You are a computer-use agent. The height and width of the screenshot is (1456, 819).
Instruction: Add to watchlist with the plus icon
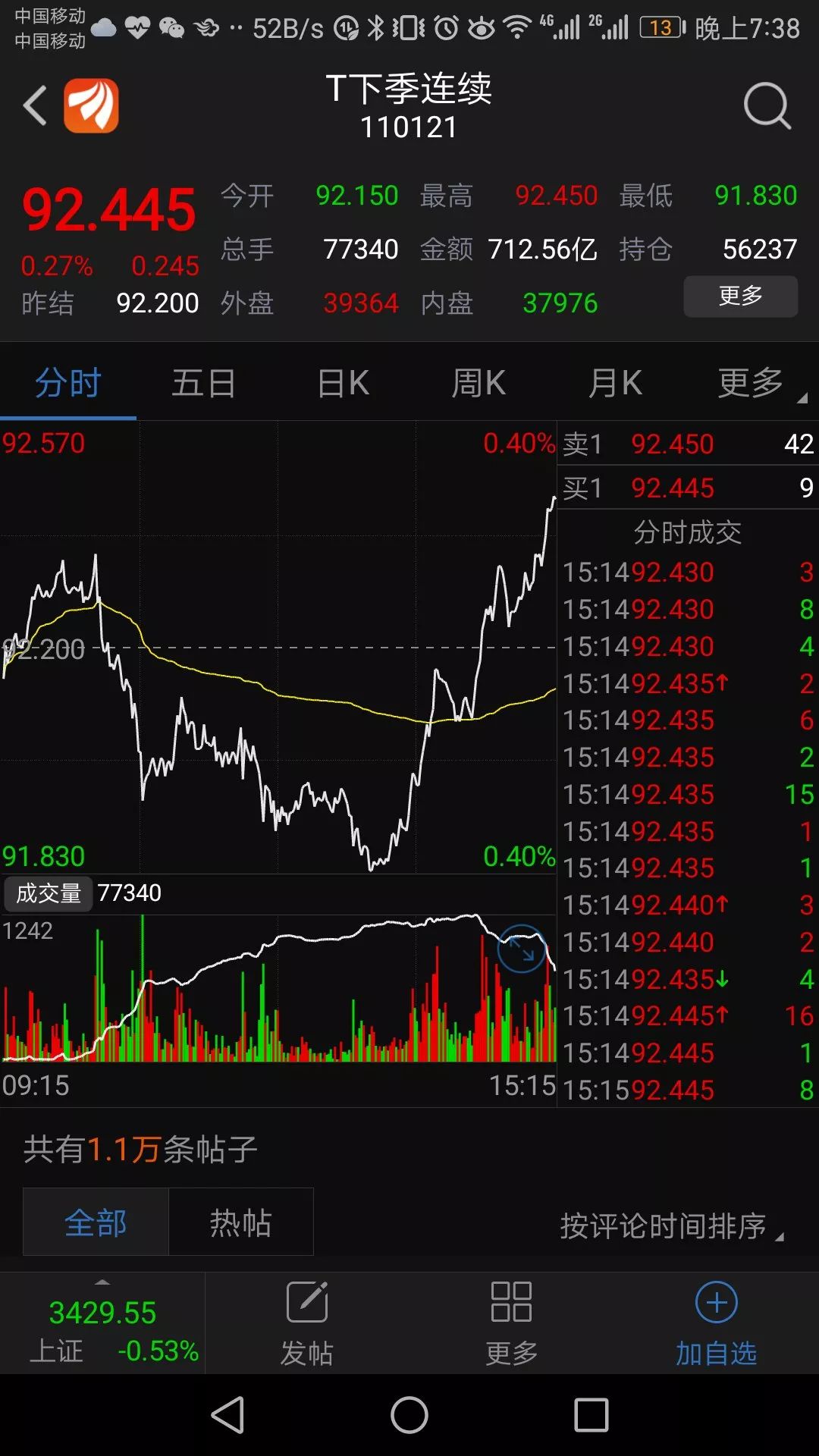[x=717, y=1302]
